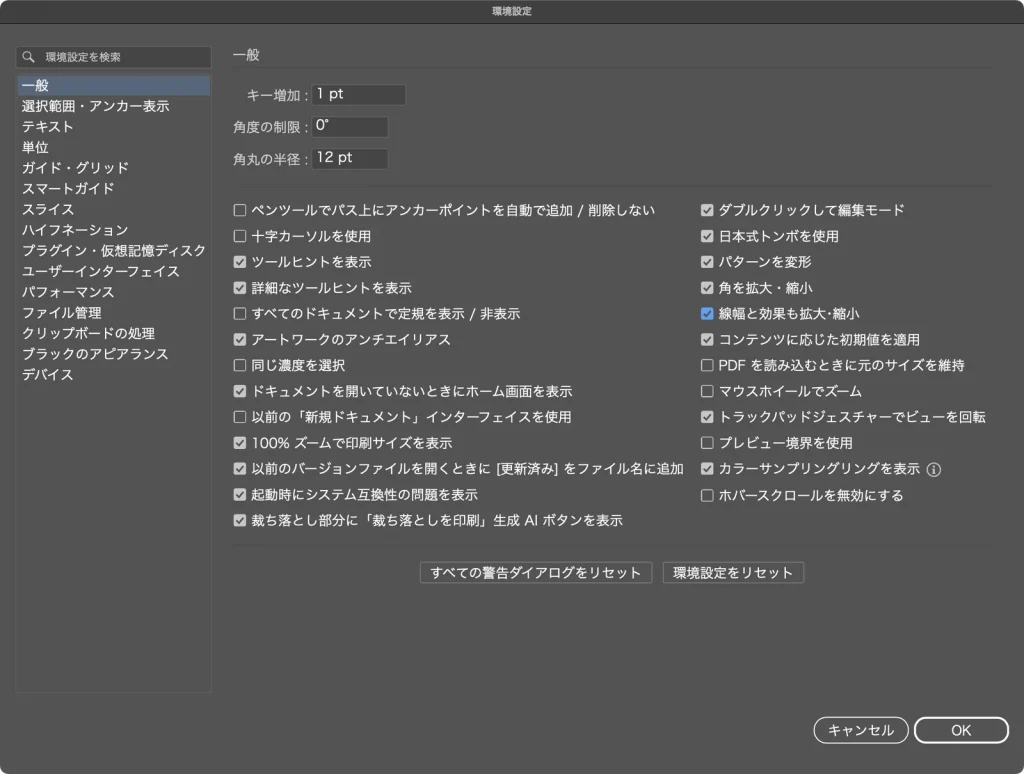Disable 日本式トンボを使用 checkbox
1024x774 pixels.
pyautogui.click(x=707, y=236)
